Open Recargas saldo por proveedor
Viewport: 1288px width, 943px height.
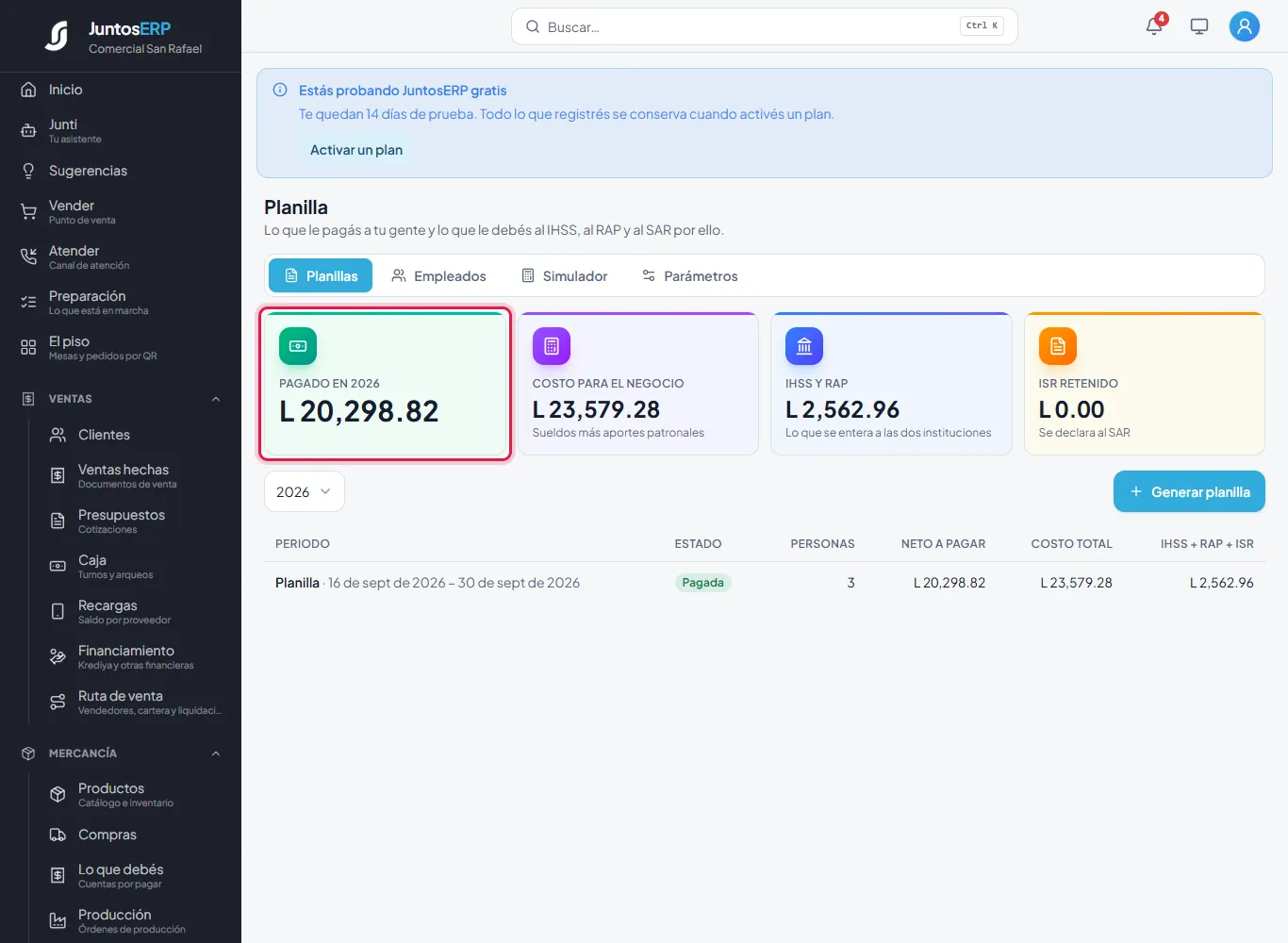[135, 611]
